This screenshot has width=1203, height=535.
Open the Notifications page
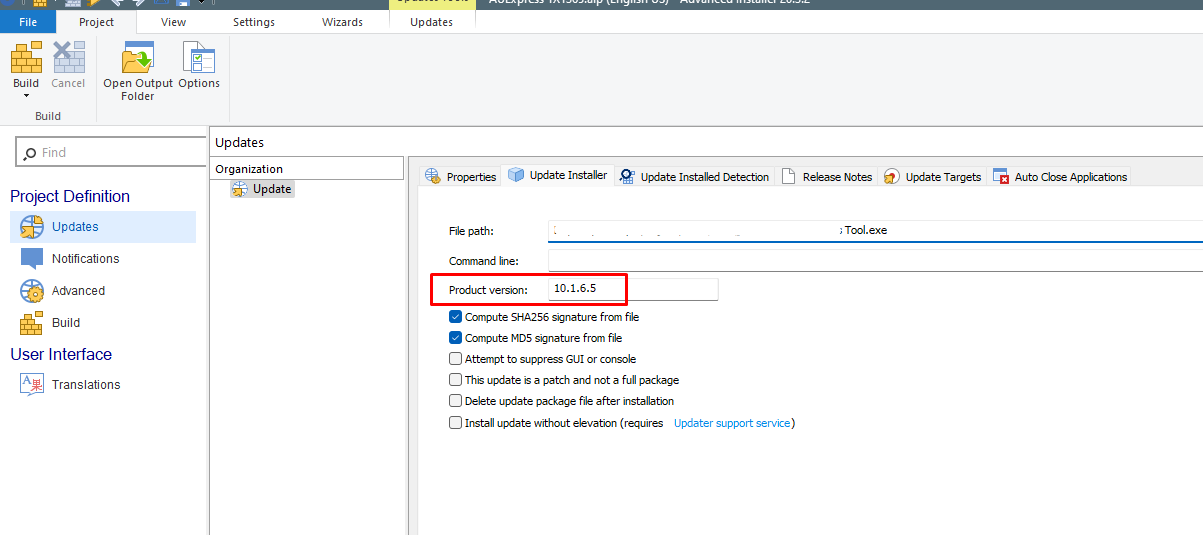85,259
